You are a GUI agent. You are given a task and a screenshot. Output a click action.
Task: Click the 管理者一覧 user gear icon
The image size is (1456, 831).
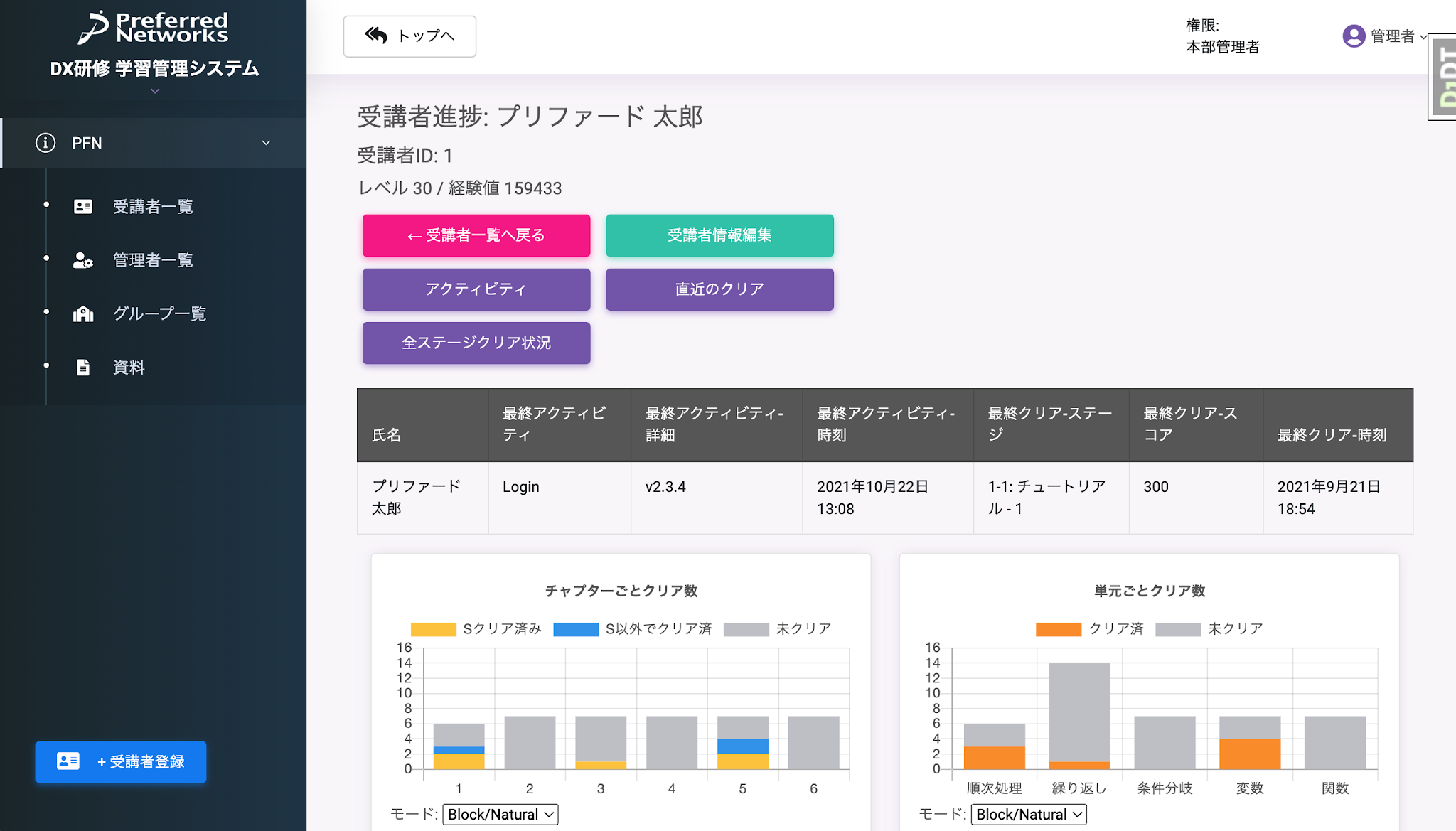click(83, 260)
